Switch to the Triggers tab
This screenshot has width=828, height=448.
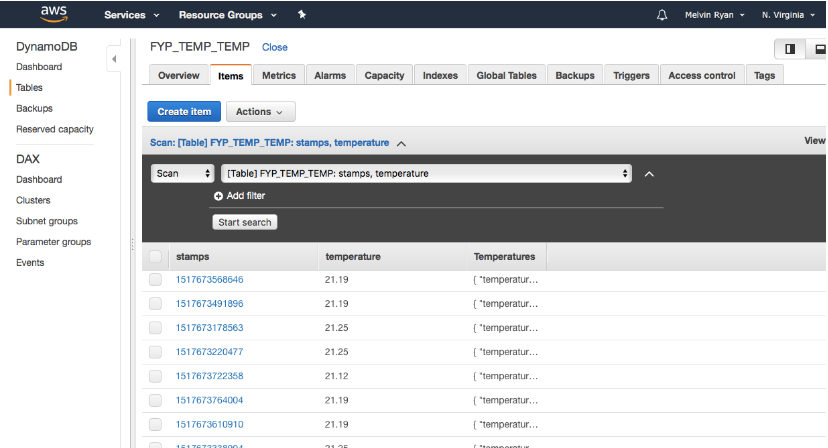click(631, 76)
